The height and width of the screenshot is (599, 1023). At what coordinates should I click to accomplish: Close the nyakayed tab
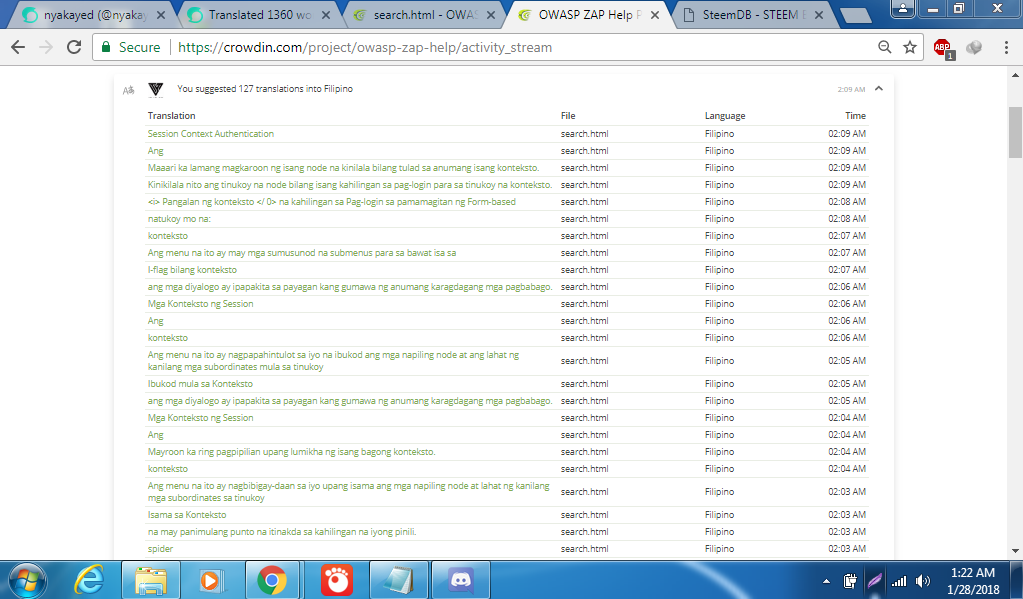coord(161,15)
